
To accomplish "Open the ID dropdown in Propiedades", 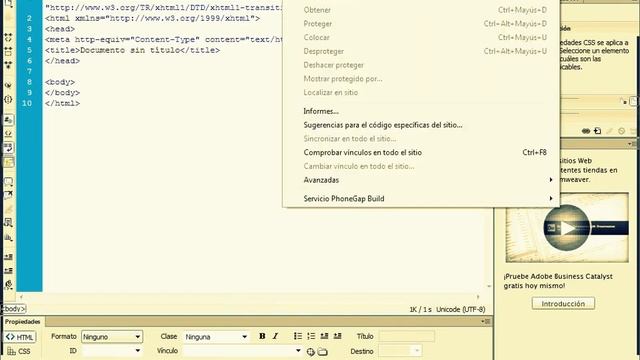I will 112,351.
